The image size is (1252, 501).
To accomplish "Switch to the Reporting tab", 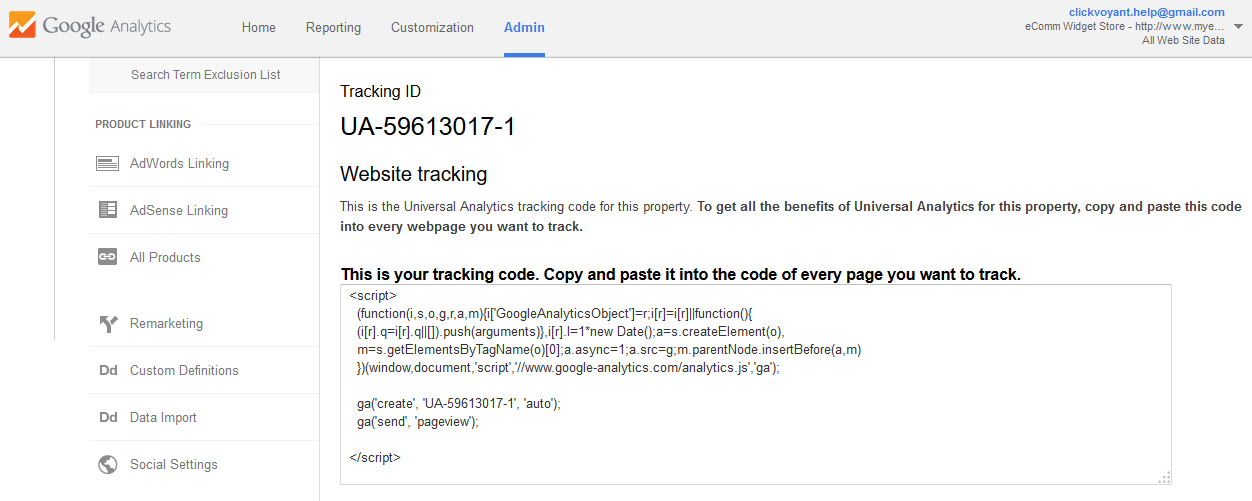I will click(333, 28).
